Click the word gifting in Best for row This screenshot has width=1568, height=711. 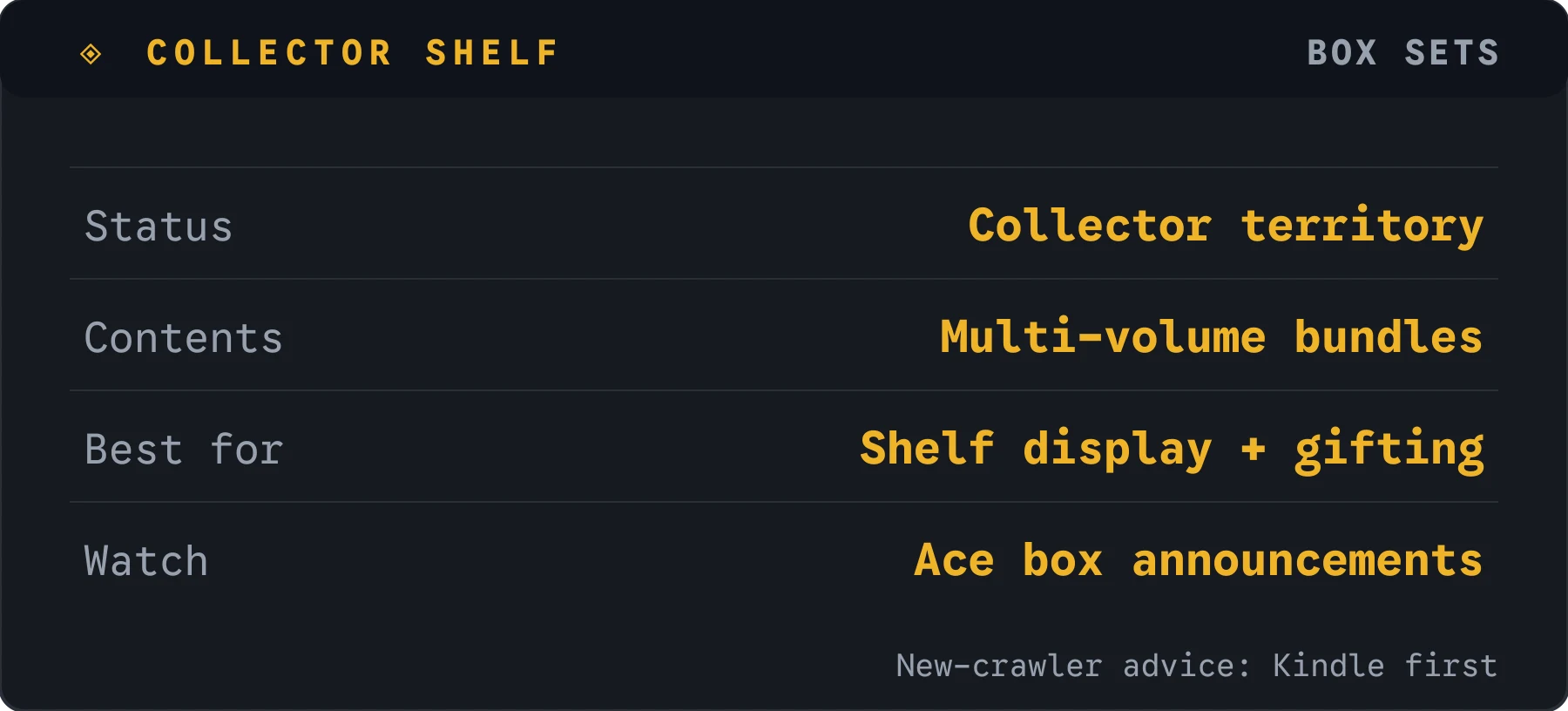(x=1389, y=451)
